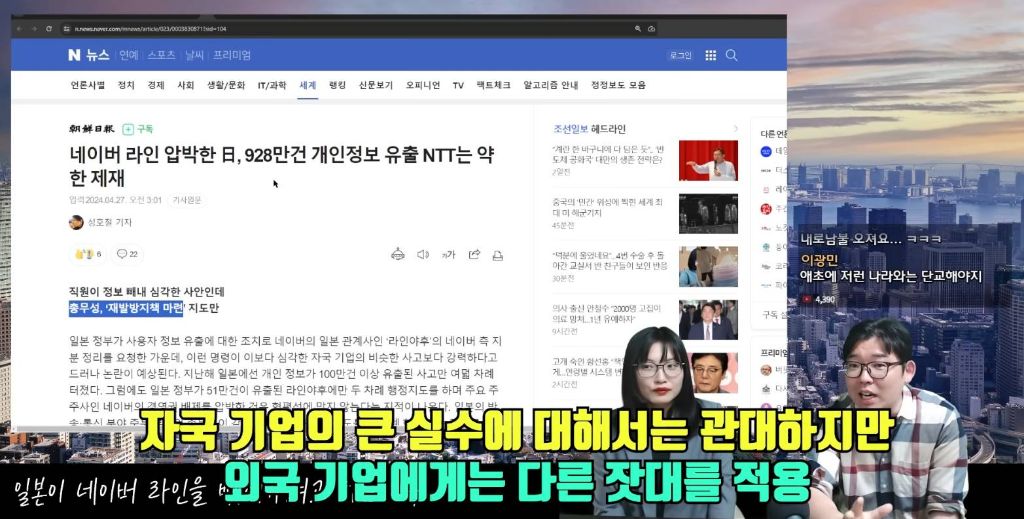Open the 프리미엄 section in header
1024x519 pixels.
pyautogui.click(x=232, y=55)
